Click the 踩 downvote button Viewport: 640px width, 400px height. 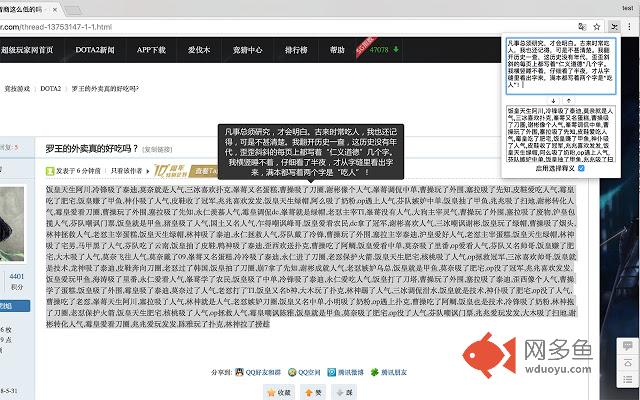point(344,392)
